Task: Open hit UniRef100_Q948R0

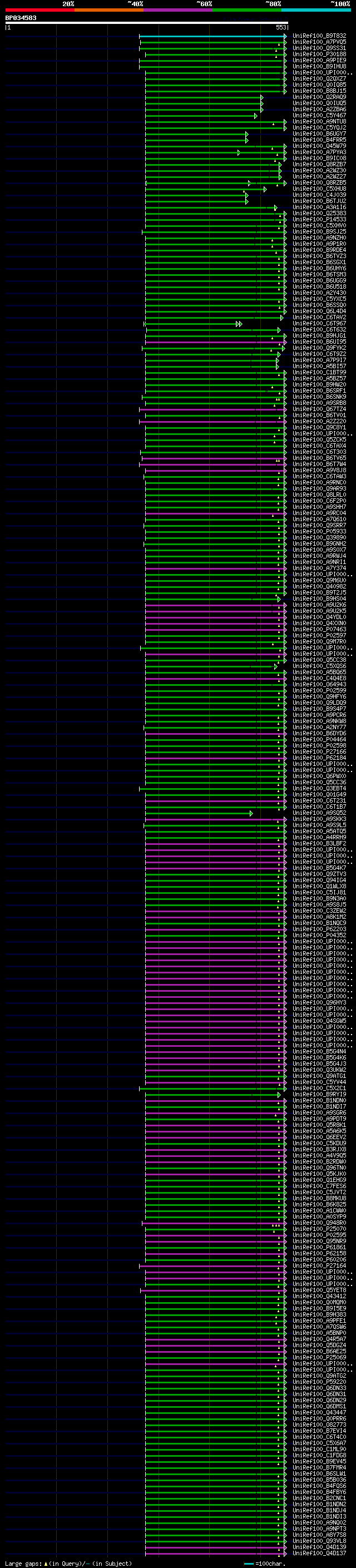Action: click(319, 1223)
